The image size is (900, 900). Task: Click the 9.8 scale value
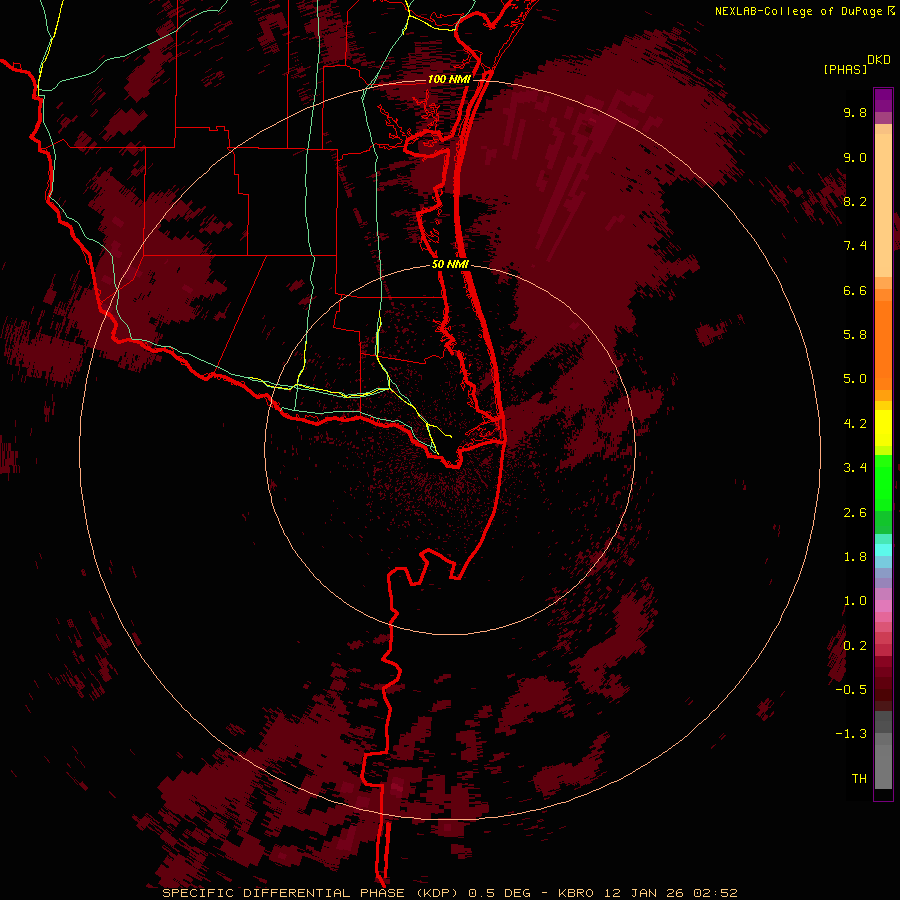pos(855,112)
